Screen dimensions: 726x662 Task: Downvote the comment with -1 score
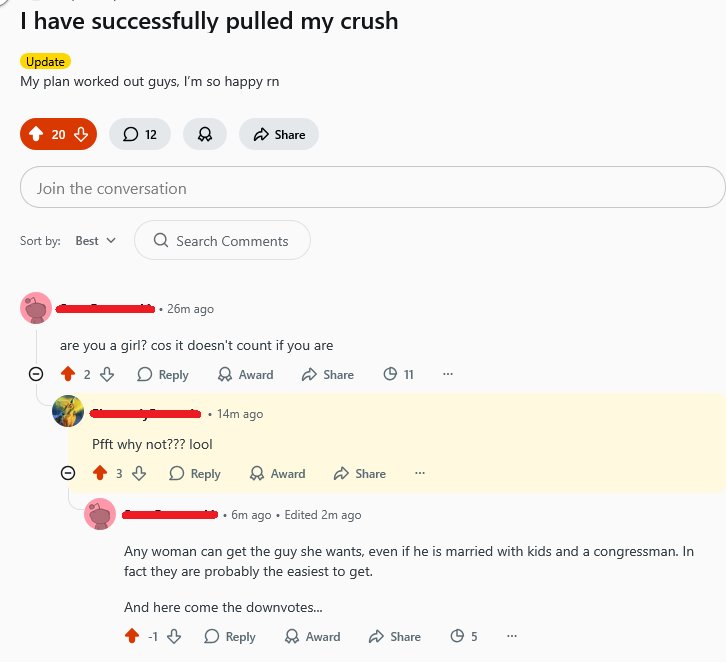pyautogui.click(x=174, y=636)
